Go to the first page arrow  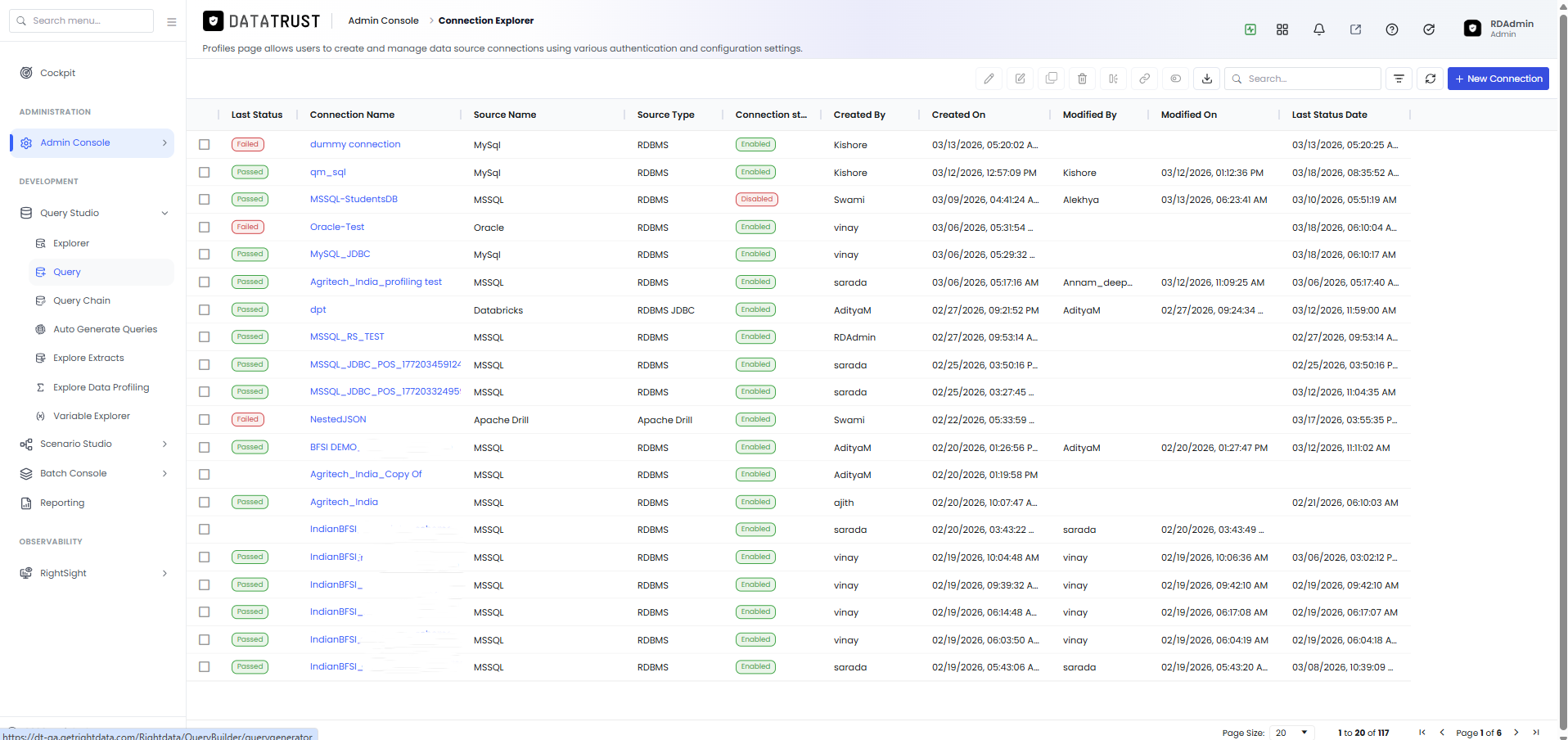[1422, 733]
